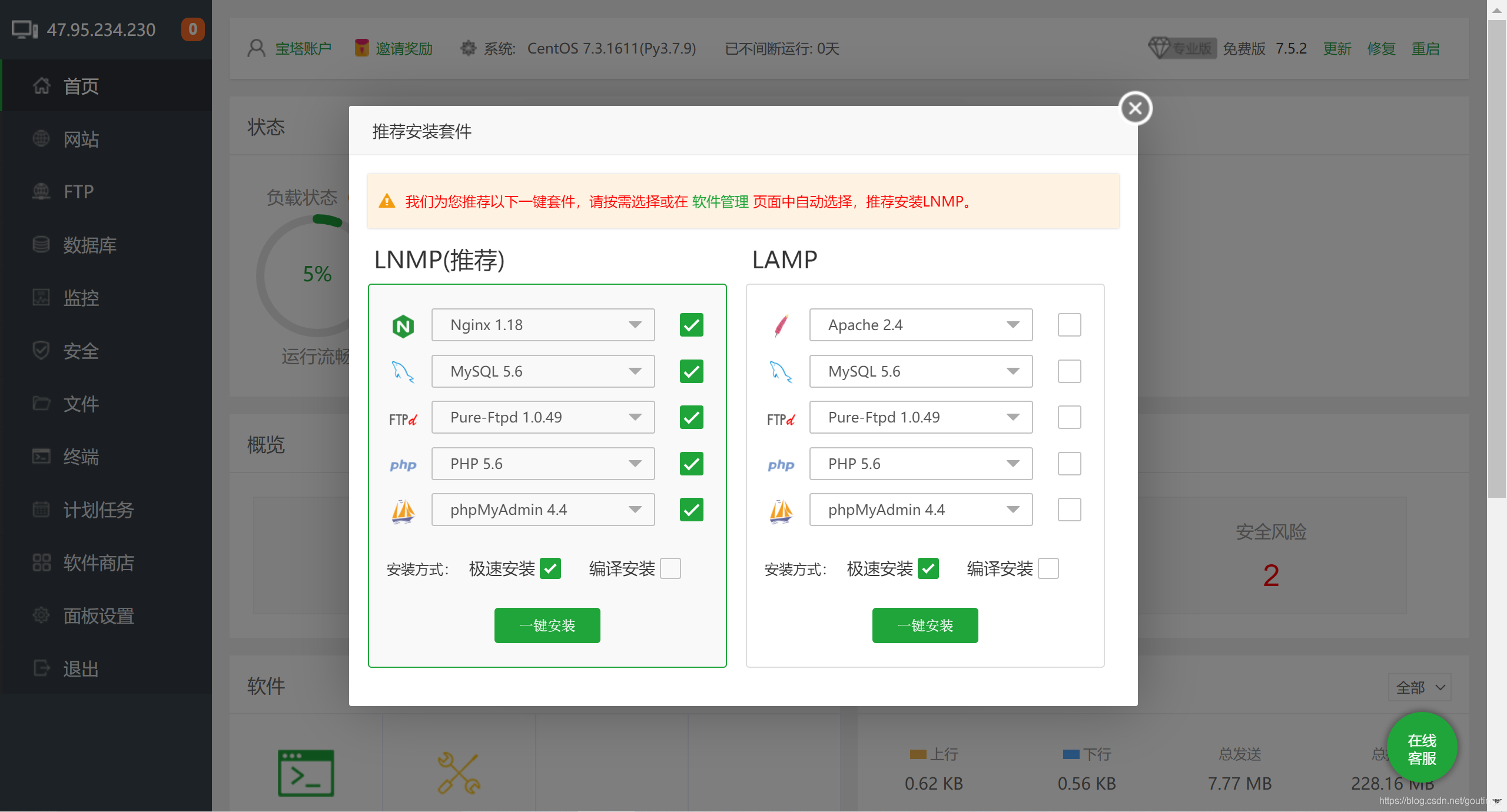1507x812 pixels.
Task: Uncheck the MySQL 5.6 checkbox in LNMP
Action: [x=692, y=371]
